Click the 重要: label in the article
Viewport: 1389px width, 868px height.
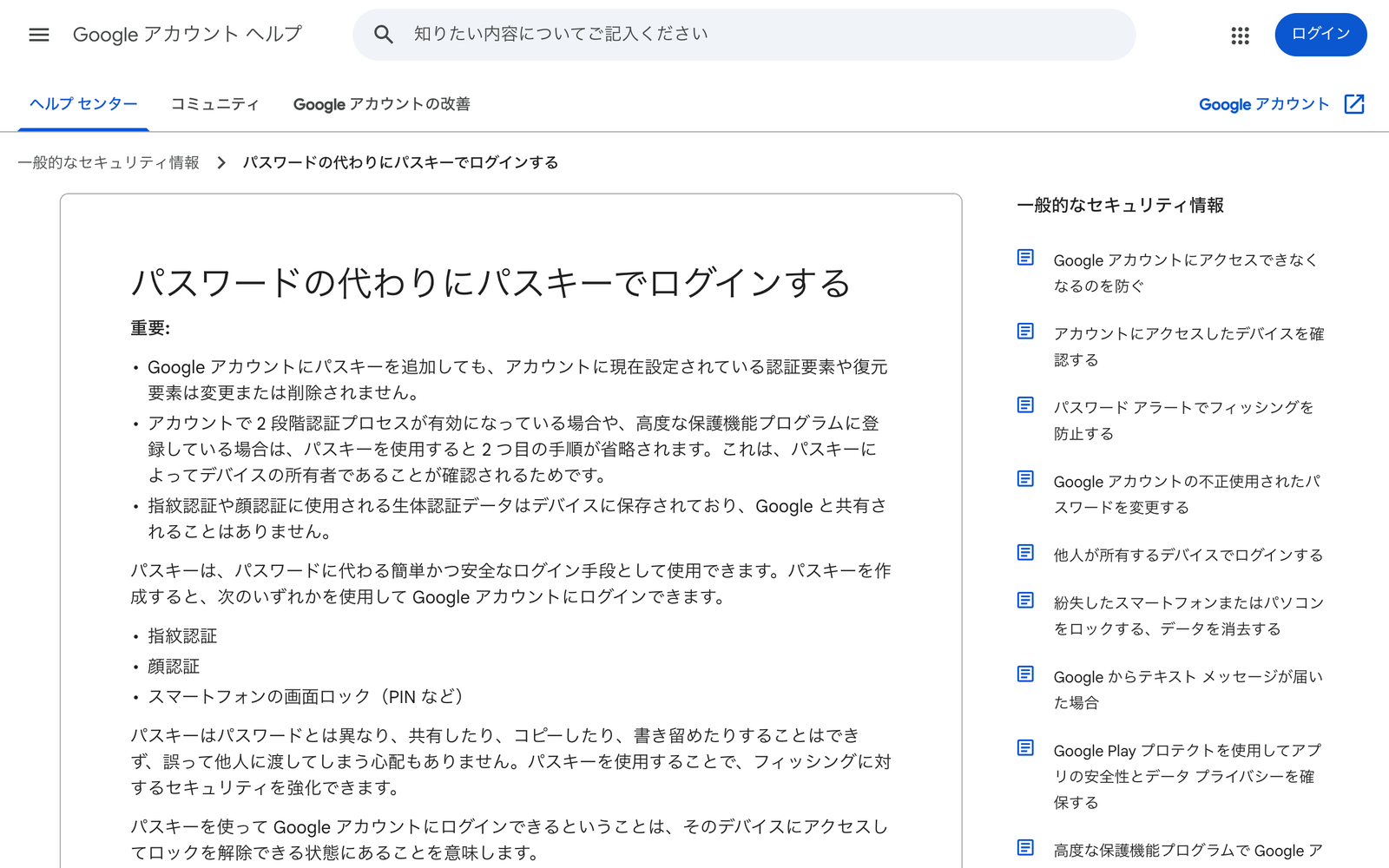tap(150, 328)
